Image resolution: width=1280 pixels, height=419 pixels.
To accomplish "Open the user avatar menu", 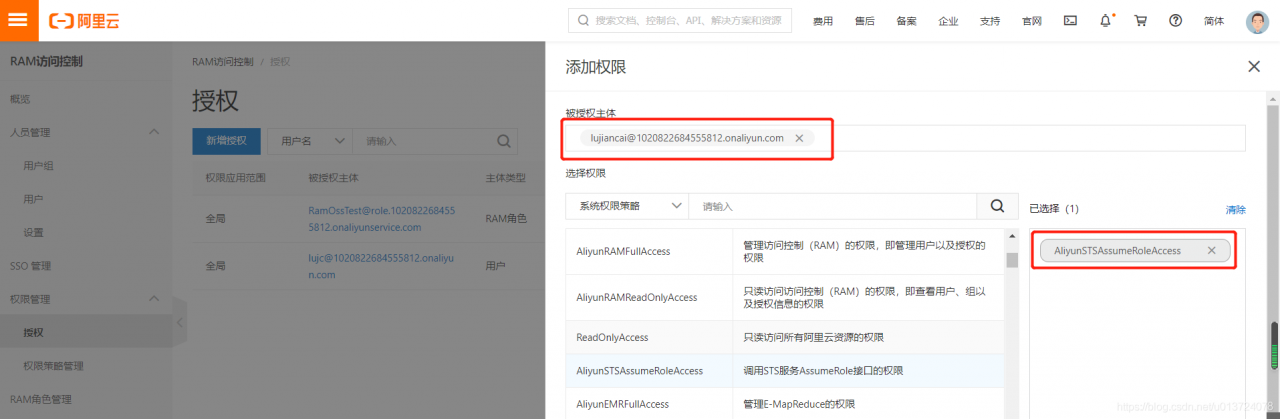I will pyautogui.click(x=1258, y=21).
